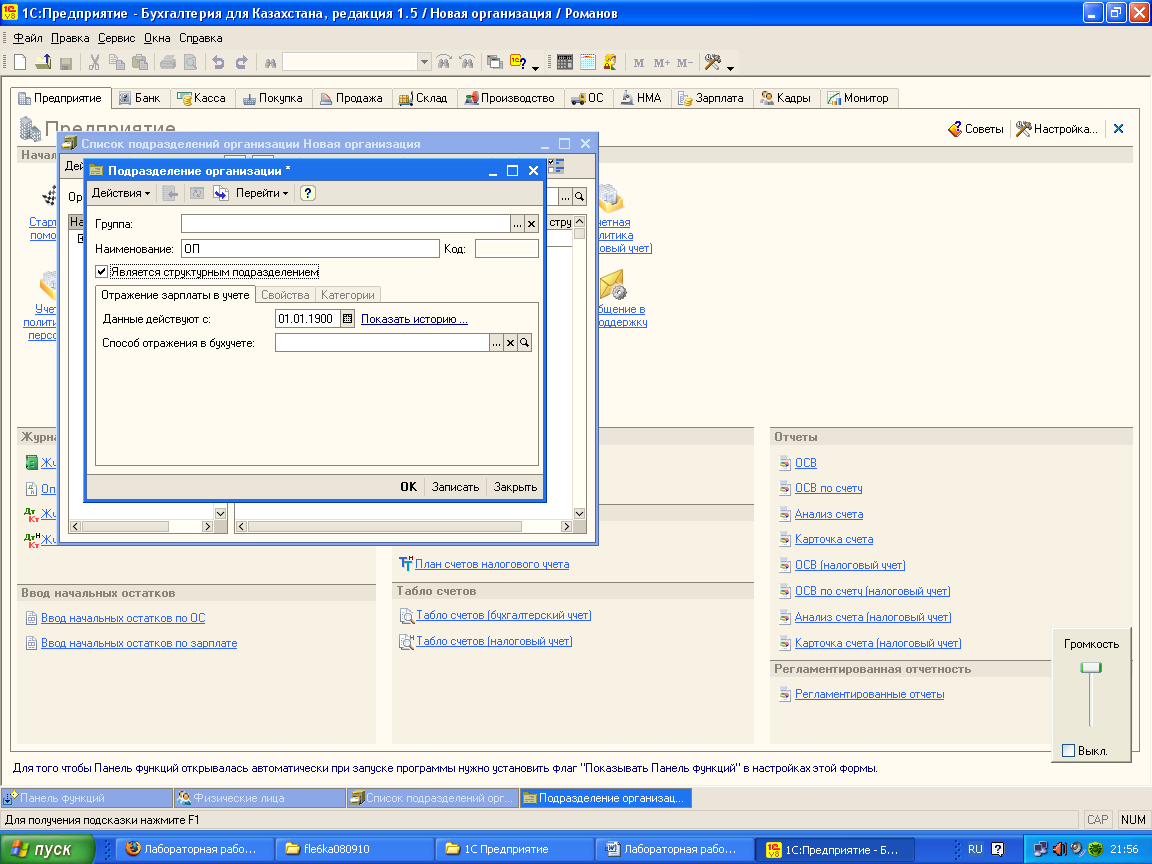This screenshot has width=1152, height=864.
Task: Open the 'Регламентированные отчеты' link
Action: 869,694
